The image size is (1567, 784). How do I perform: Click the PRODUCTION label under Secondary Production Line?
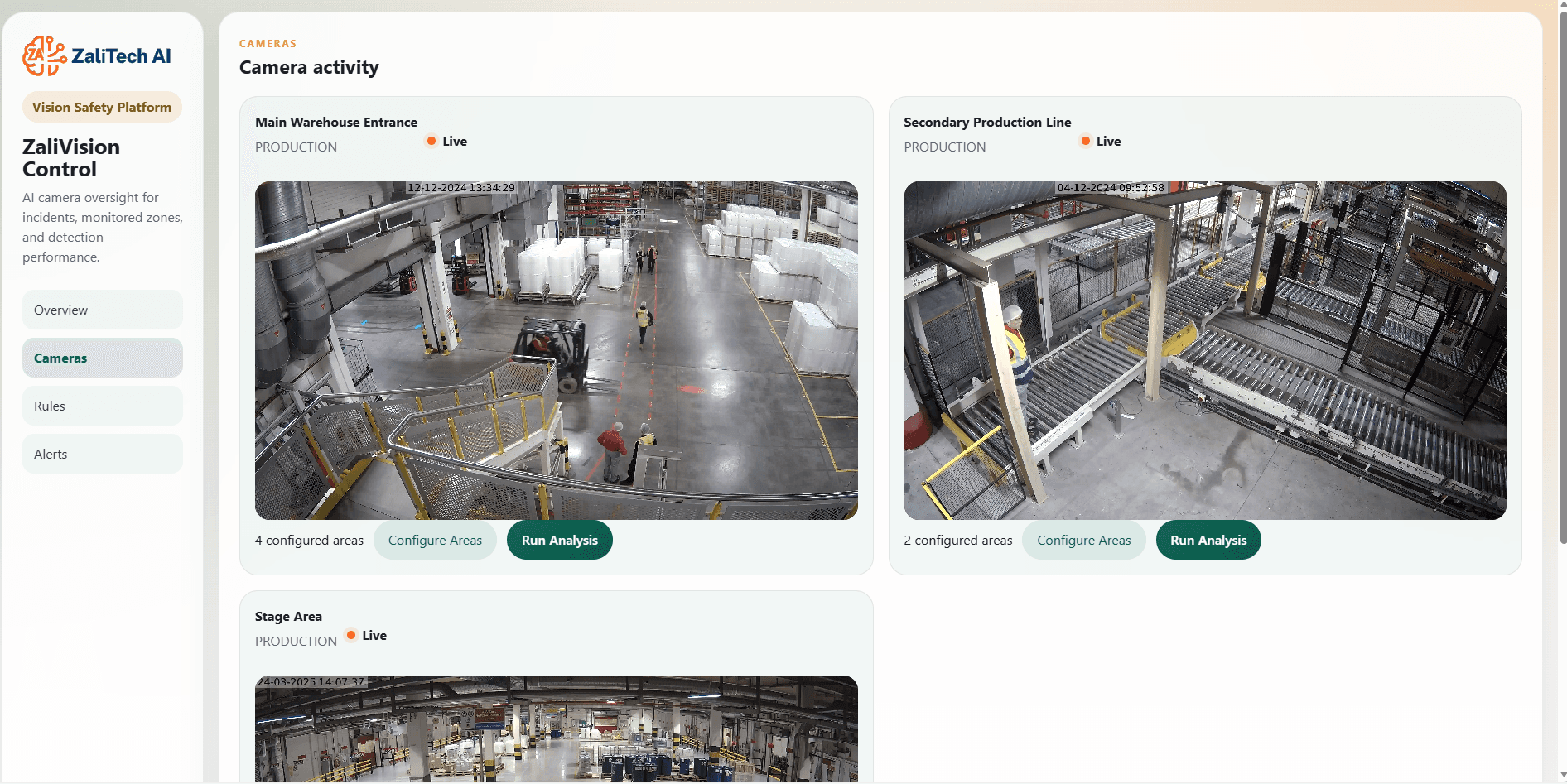click(945, 147)
